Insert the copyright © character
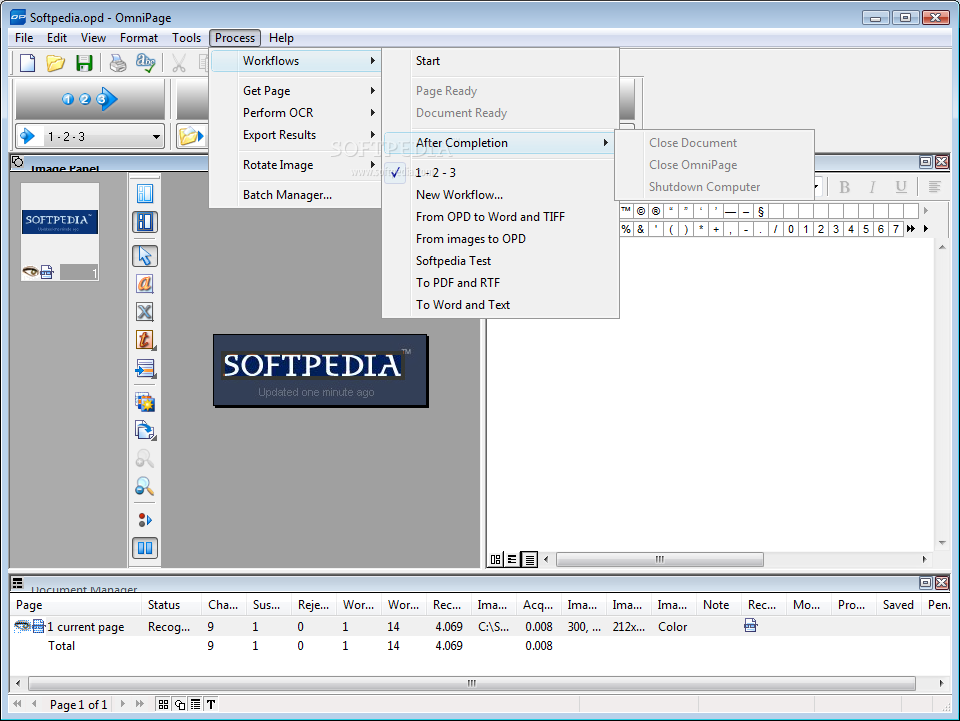Viewport: 960px width, 721px height. tap(641, 211)
